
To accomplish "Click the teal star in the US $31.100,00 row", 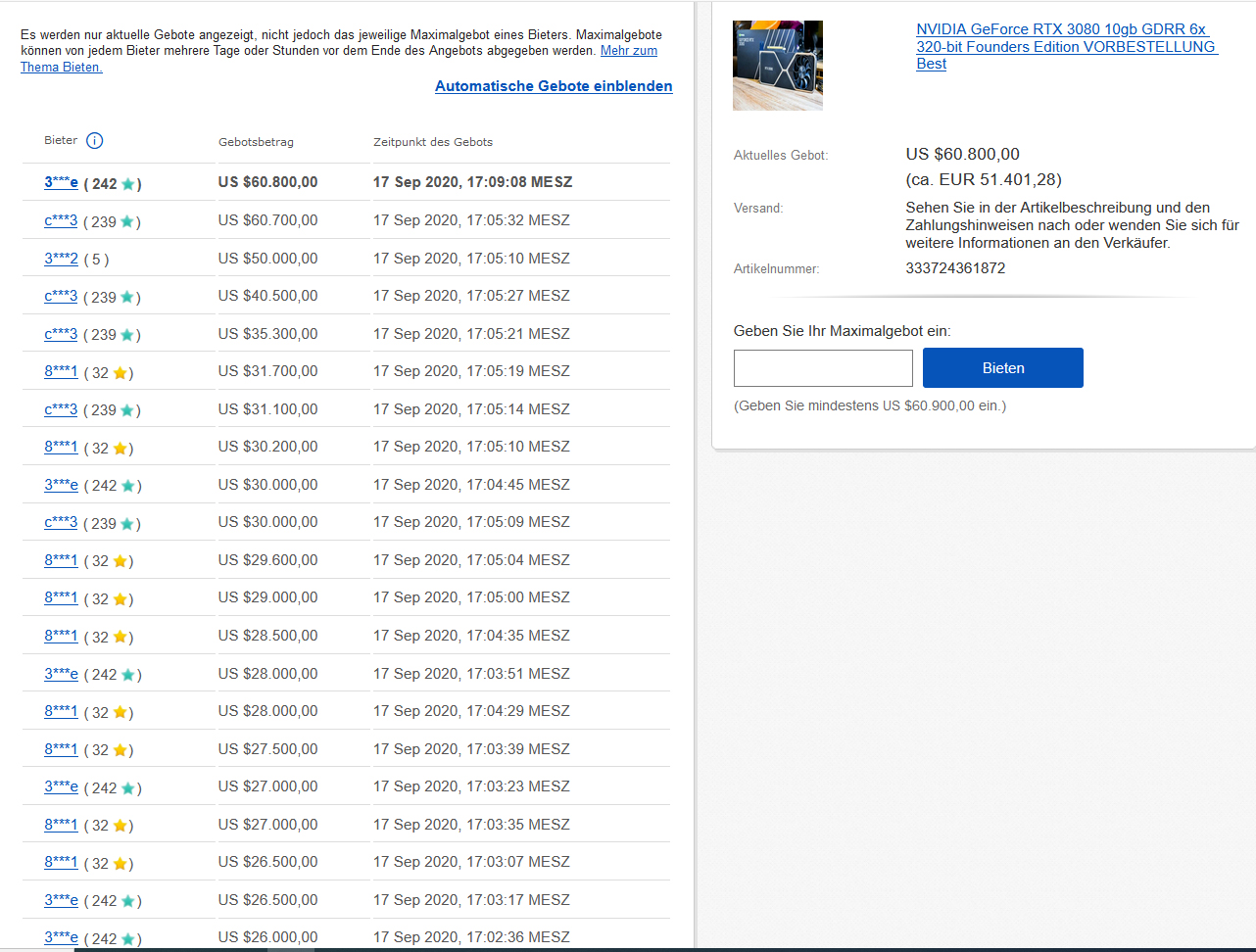I will pos(126,410).
